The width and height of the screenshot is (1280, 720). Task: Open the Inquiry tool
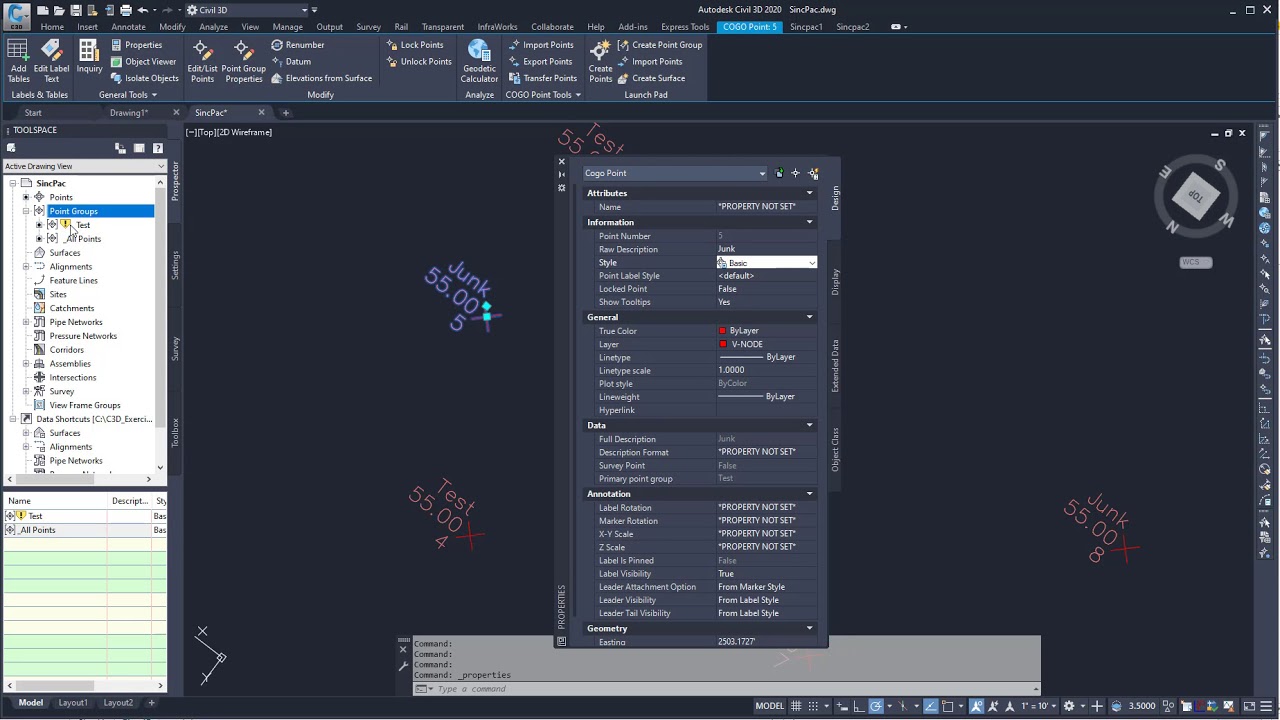[x=89, y=57]
